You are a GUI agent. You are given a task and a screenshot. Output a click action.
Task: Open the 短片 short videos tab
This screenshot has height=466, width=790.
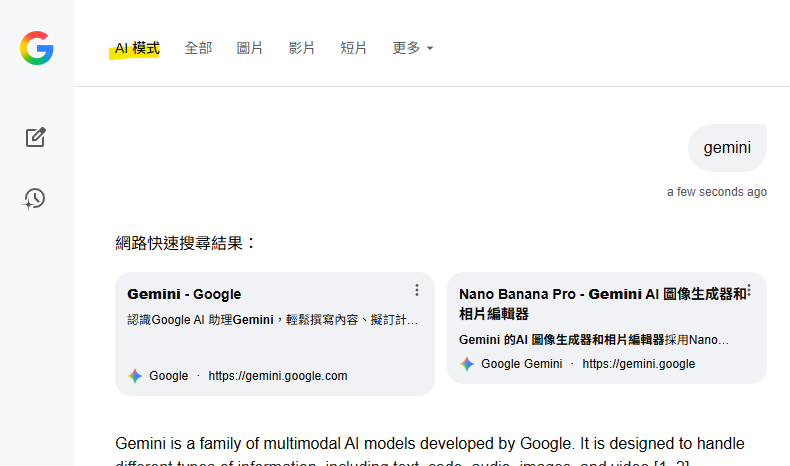point(353,48)
